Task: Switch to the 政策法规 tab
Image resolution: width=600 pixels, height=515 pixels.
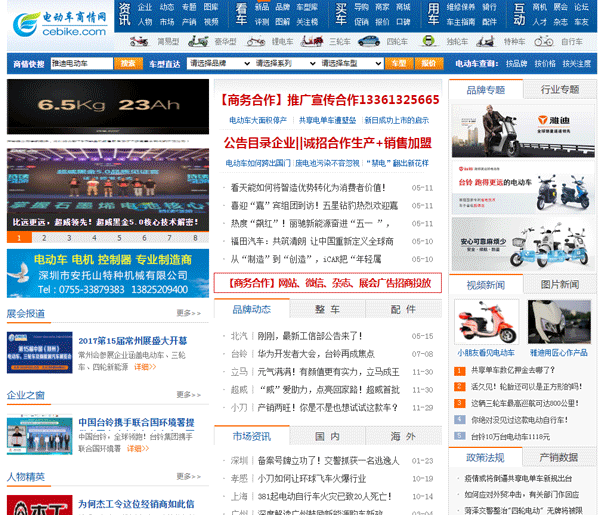Action: [x=485, y=457]
